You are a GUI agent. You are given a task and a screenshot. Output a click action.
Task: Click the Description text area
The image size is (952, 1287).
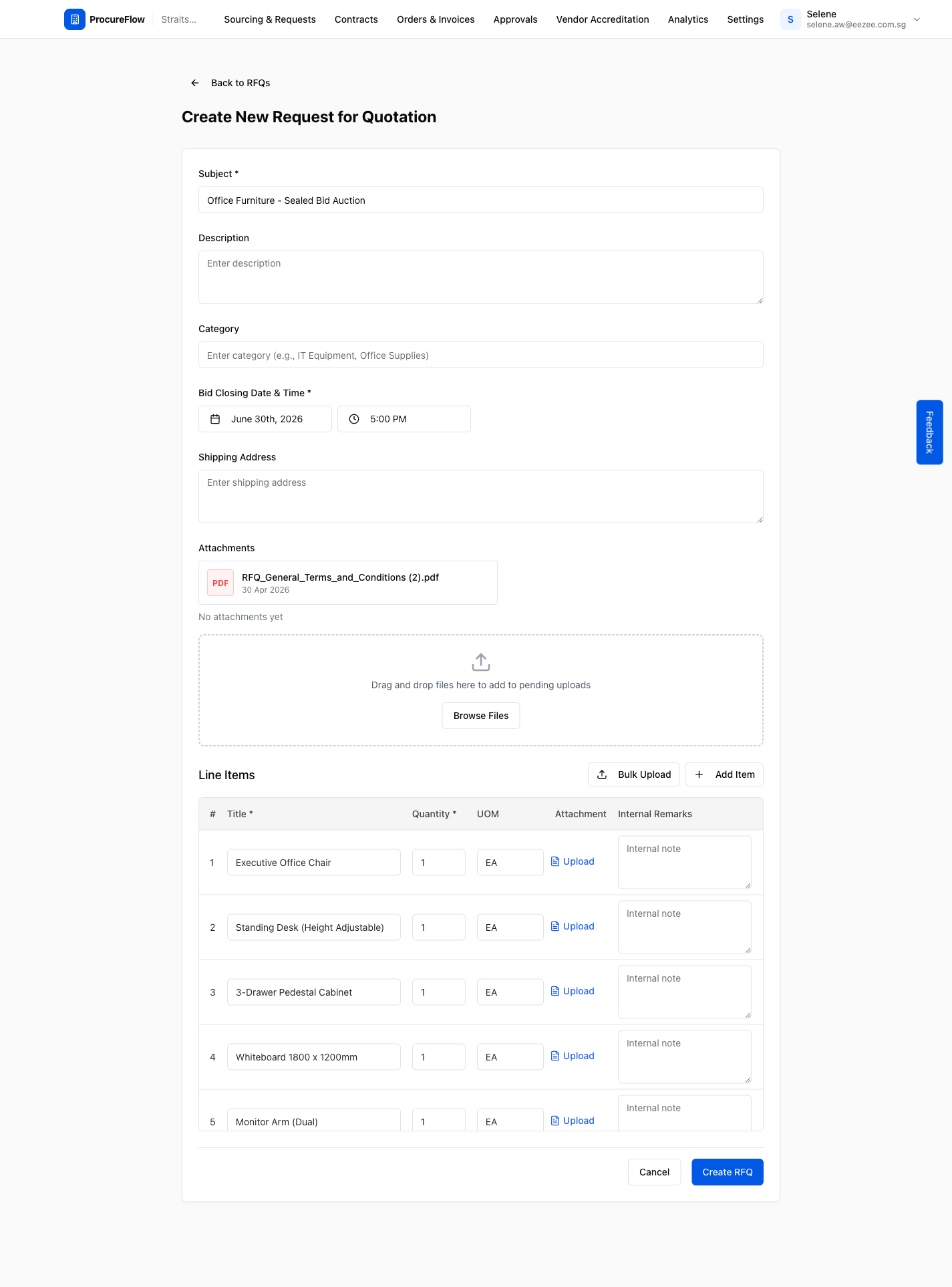(481, 277)
